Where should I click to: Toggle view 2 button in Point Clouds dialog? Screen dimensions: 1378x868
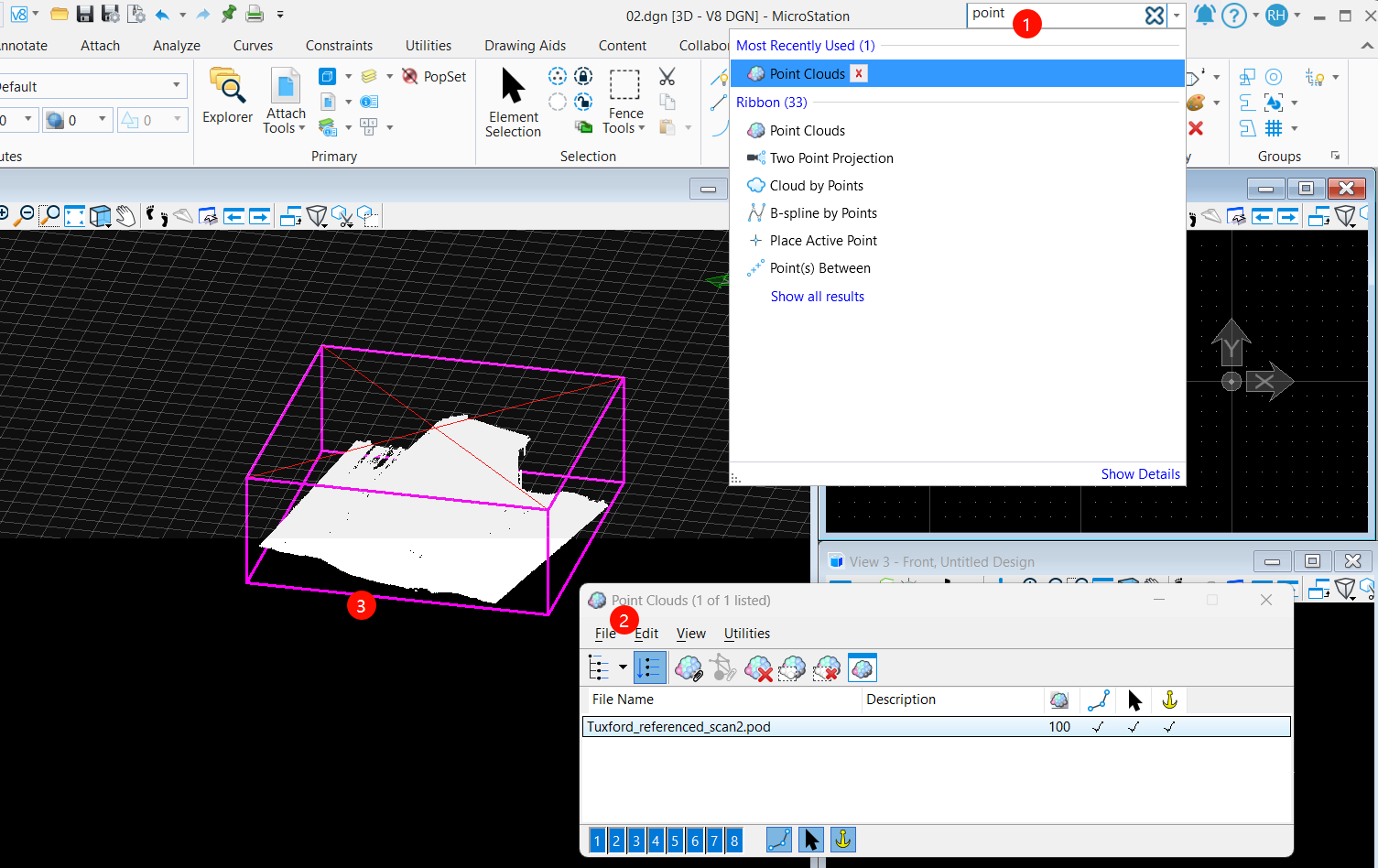click(617, 841)
